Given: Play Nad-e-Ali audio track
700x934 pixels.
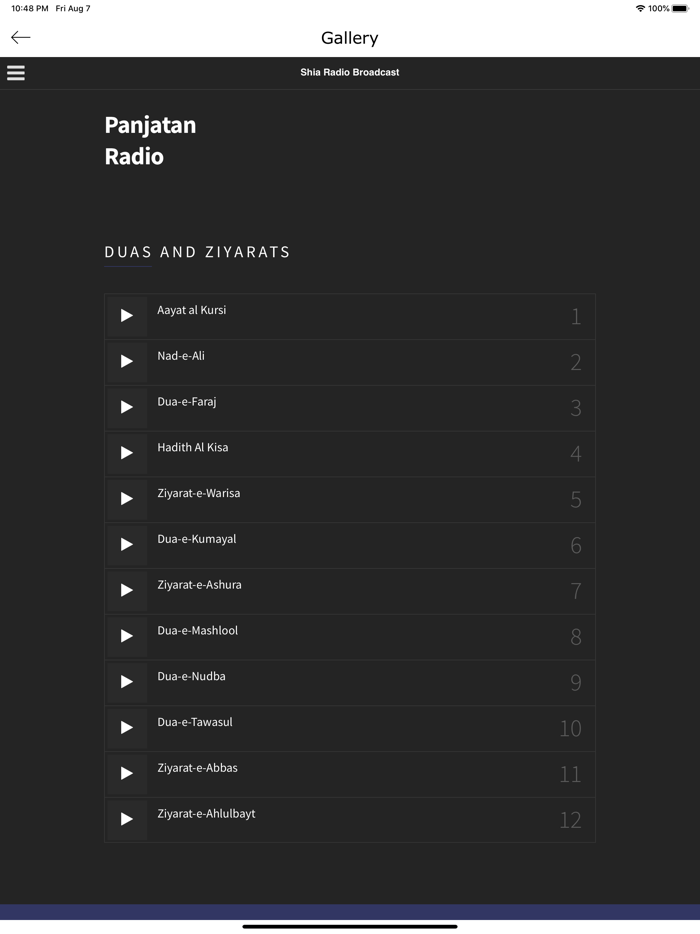Looking at the screenshot, I should tap(126, 362).
